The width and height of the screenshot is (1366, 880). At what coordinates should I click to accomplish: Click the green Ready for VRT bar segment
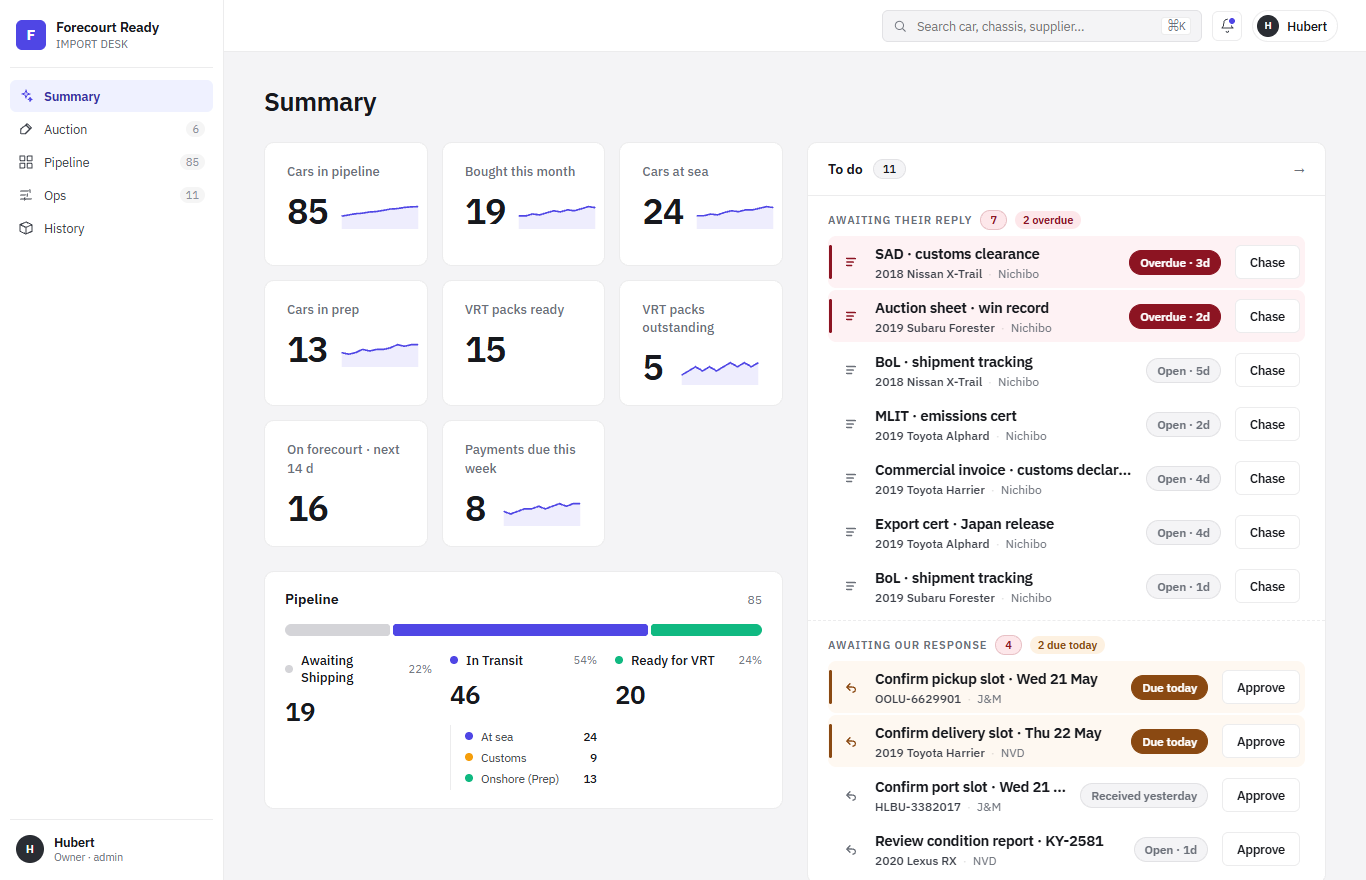coord(706,630)
